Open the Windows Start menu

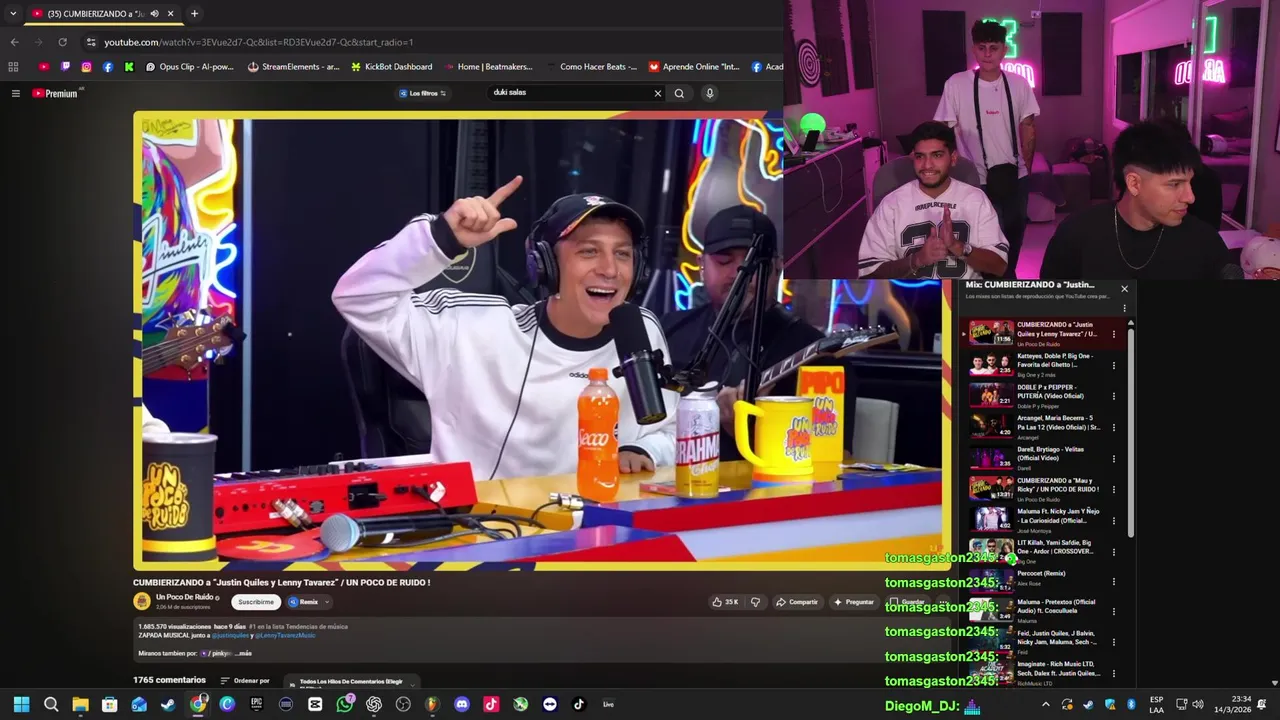[21, 704]
